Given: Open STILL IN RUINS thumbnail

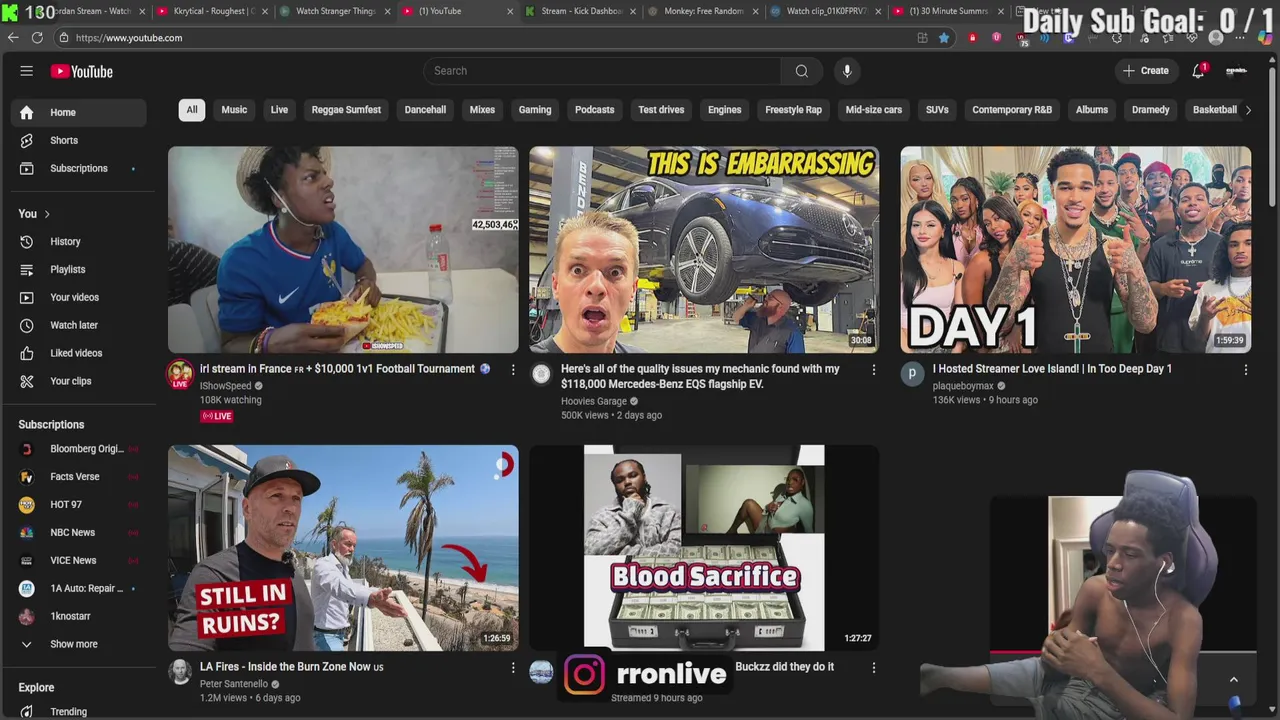Looking at the screenshot, I should [x=343, y=548].
